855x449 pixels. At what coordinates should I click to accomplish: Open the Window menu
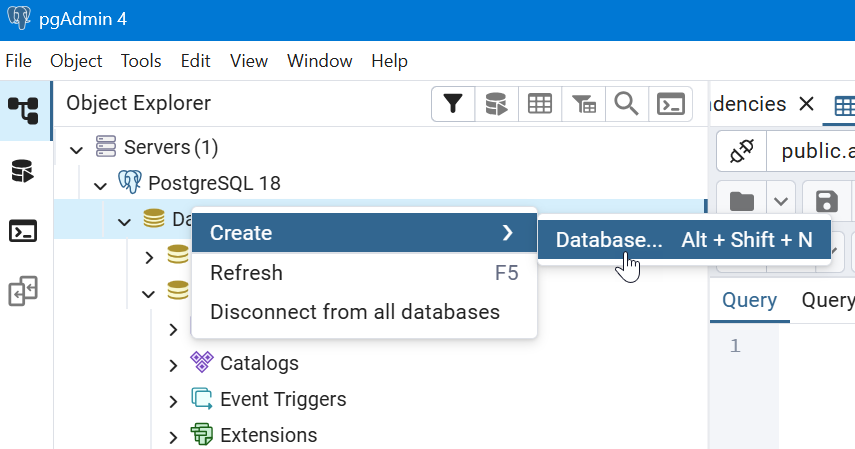(x=320, y=61)
